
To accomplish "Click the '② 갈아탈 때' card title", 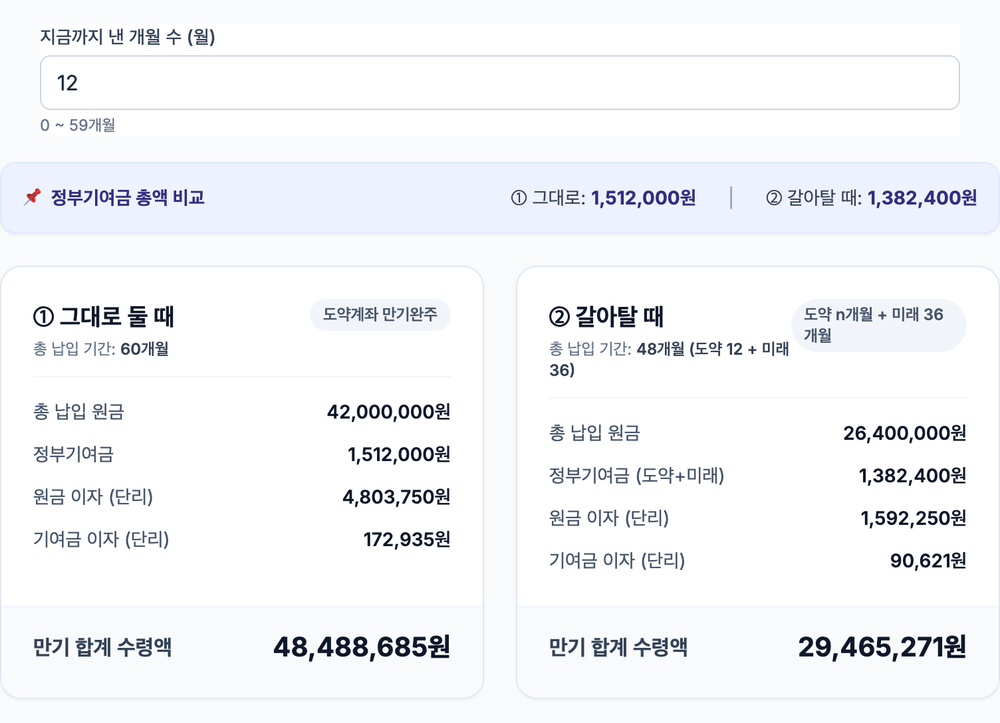I will 607,316.
